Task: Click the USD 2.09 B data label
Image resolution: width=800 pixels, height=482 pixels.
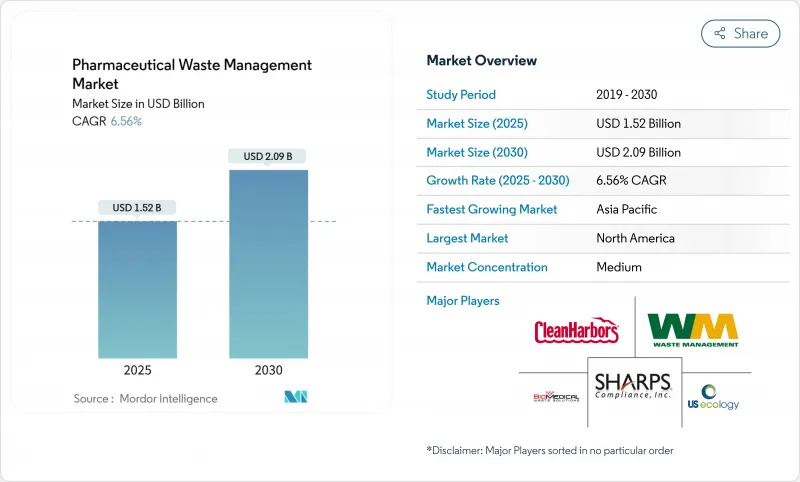Action: click(x=268, y=156)
